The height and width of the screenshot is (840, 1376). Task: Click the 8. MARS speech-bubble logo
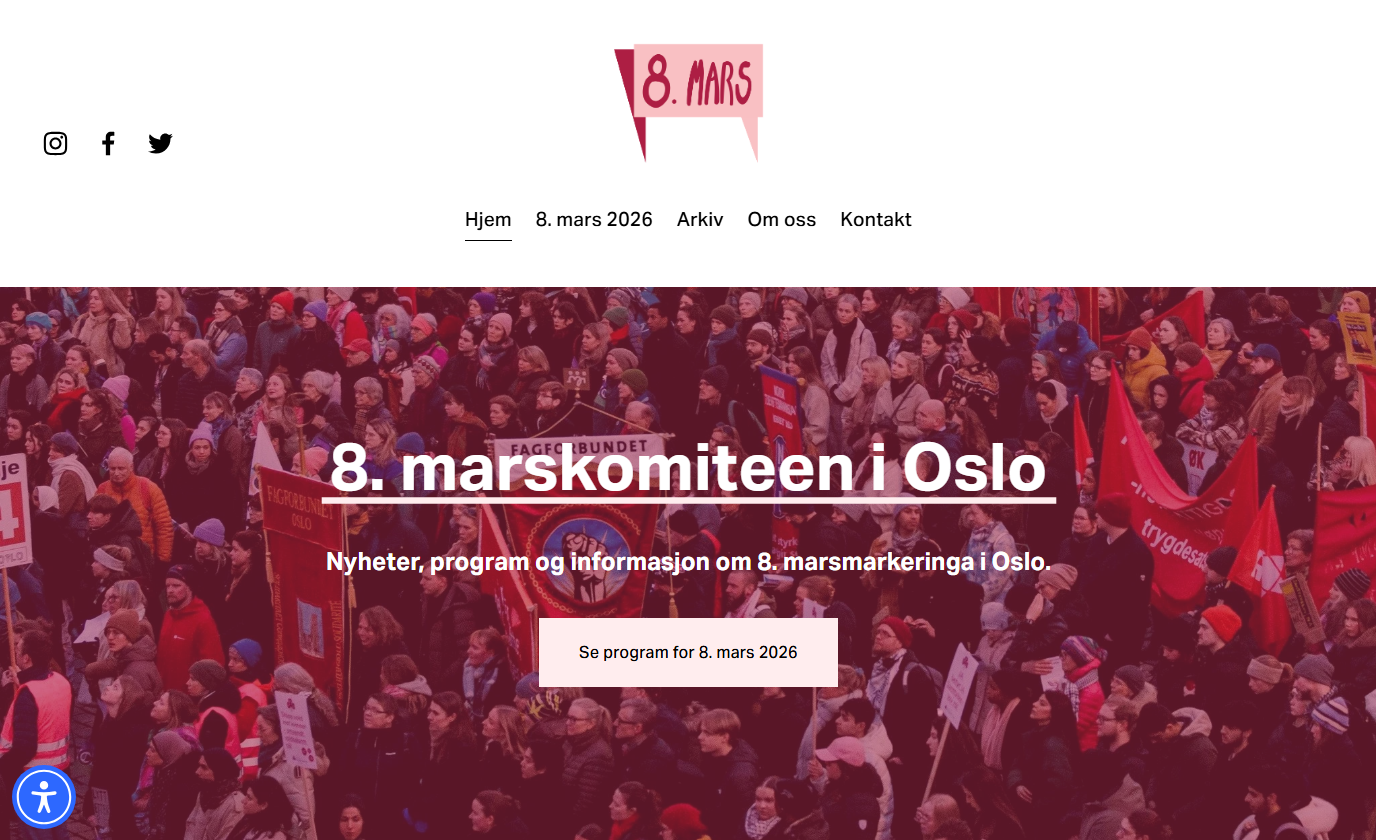pos(688,102)
